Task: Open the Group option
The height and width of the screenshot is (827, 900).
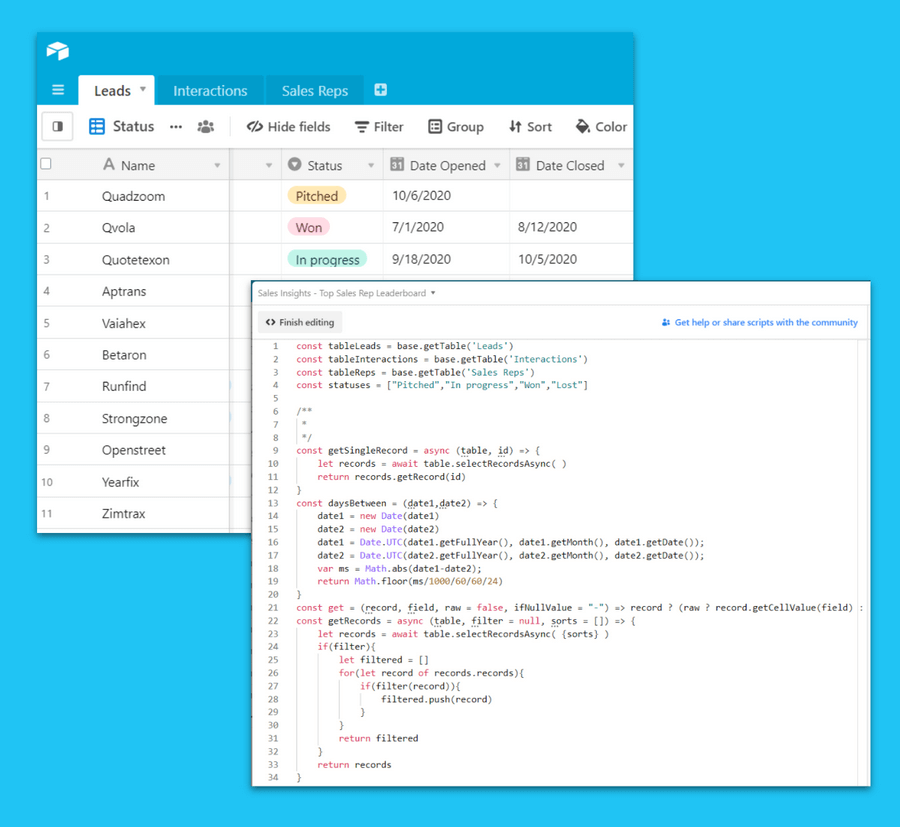Action: (456, 127)
